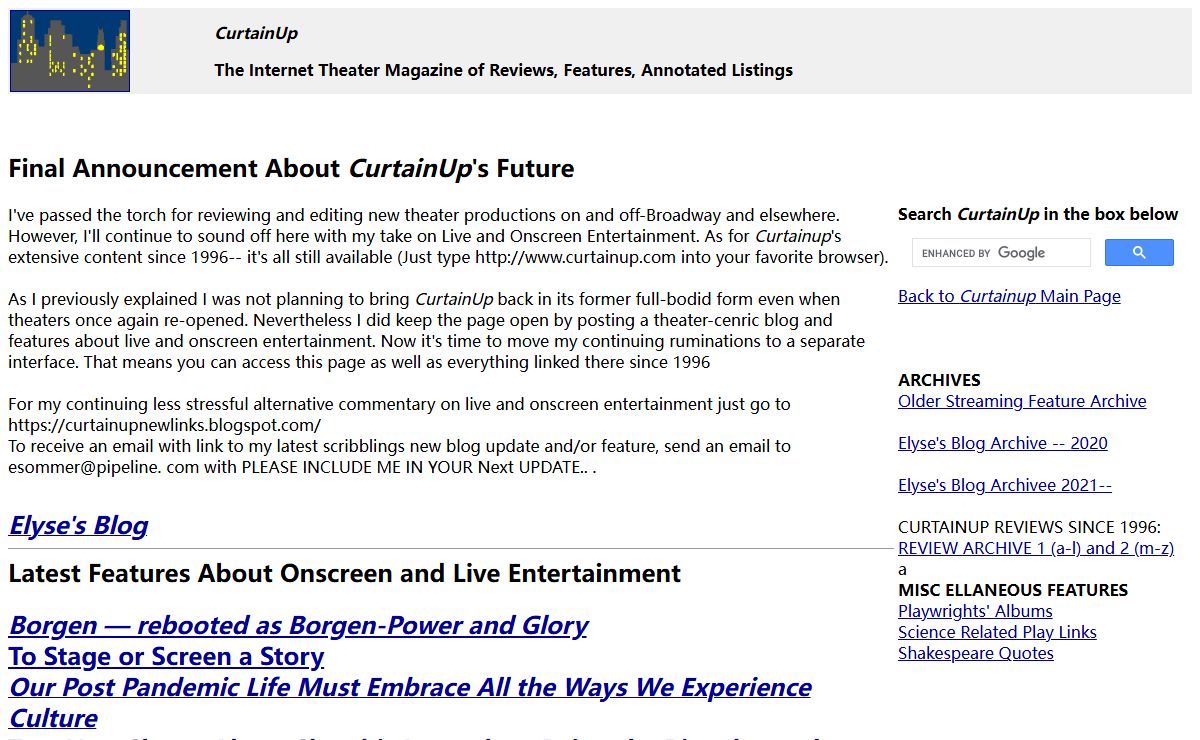The width and height of the screenshot is (1200, 740).
Task: Open Elyse's Blog Archivee 2021-- link
Action: [x=1005, y=485]
